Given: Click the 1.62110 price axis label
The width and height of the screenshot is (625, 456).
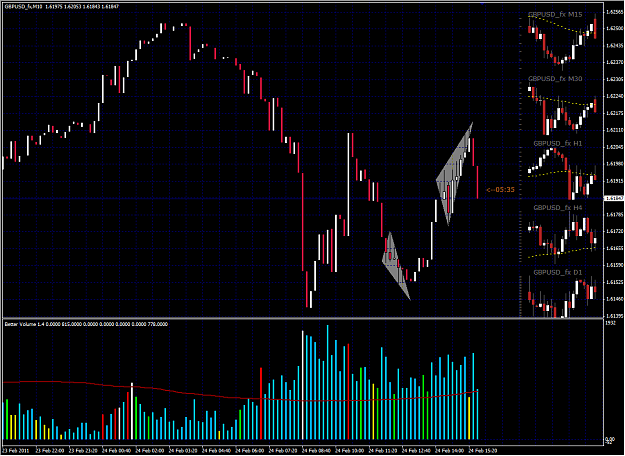Looking at the screenshot, I should [614, 130].
